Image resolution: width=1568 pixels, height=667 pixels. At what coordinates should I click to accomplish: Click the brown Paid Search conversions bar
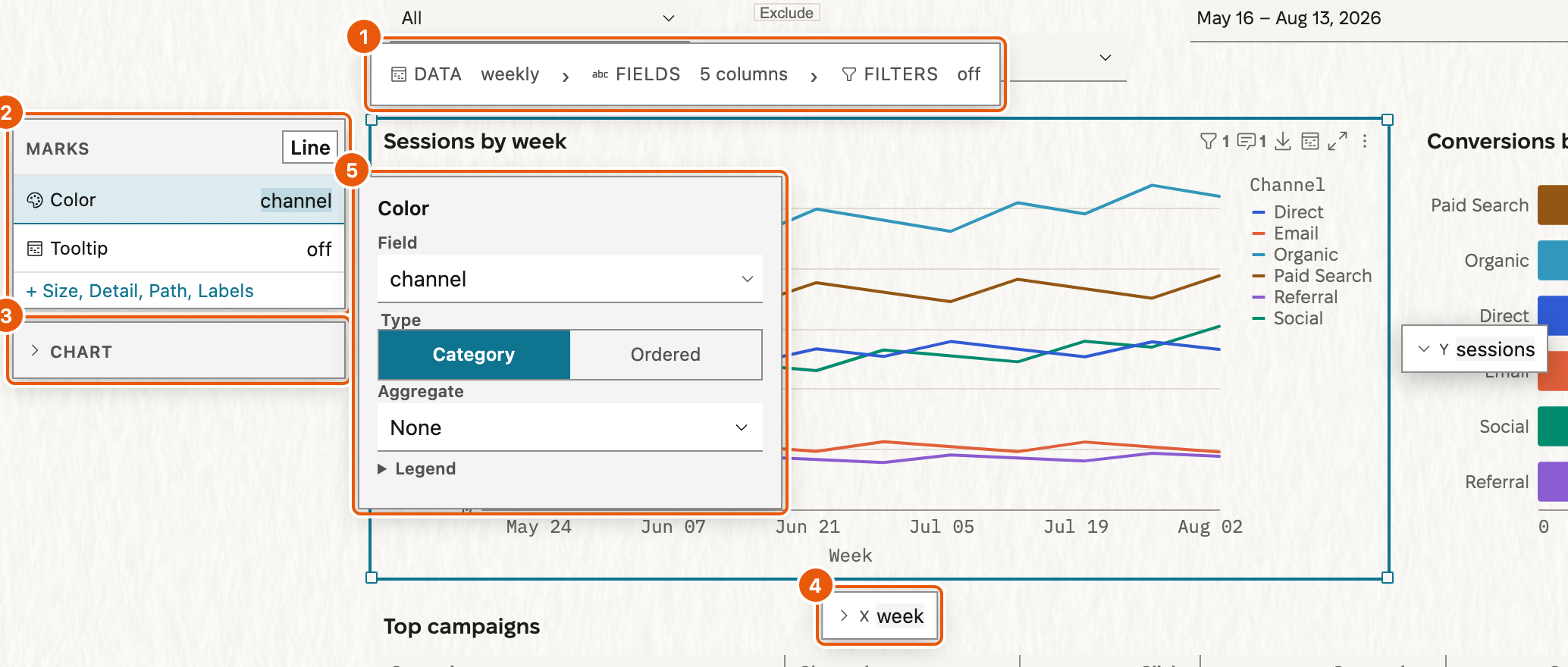[x=1553, y=205]
